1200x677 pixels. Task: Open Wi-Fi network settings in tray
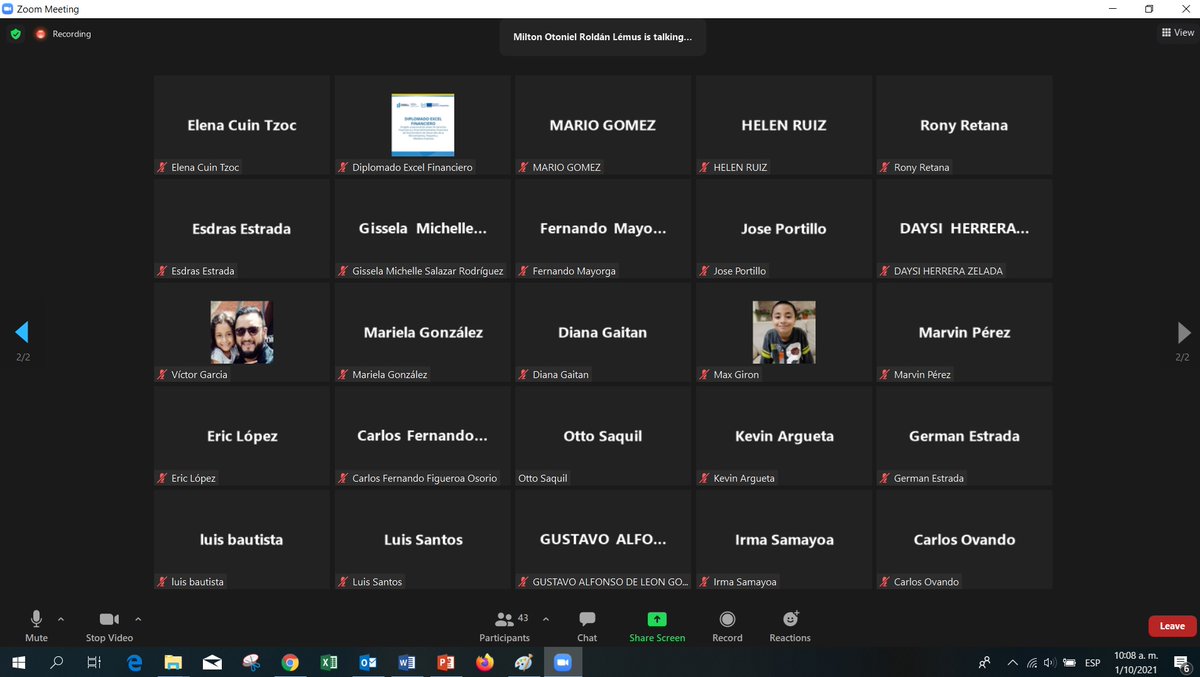1031,662
